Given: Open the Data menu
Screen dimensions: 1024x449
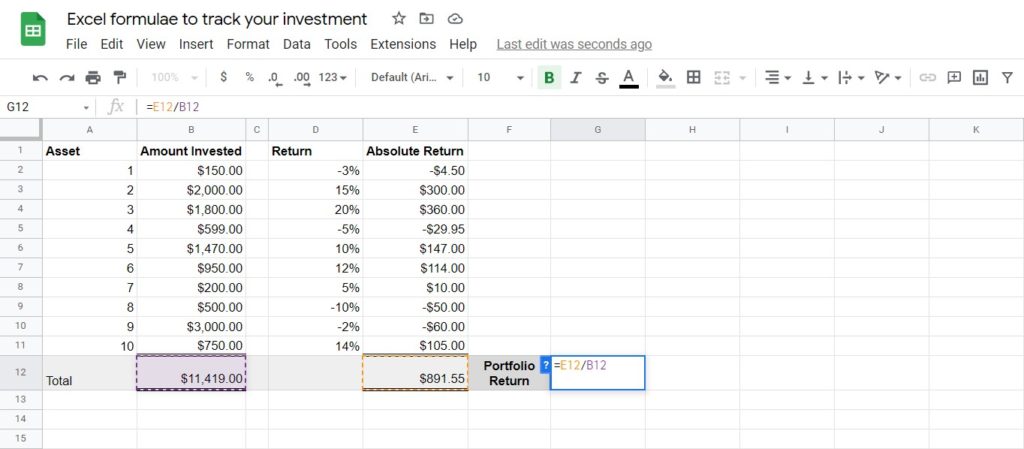Looking at the screenshot, I should [x=296, y=44].
